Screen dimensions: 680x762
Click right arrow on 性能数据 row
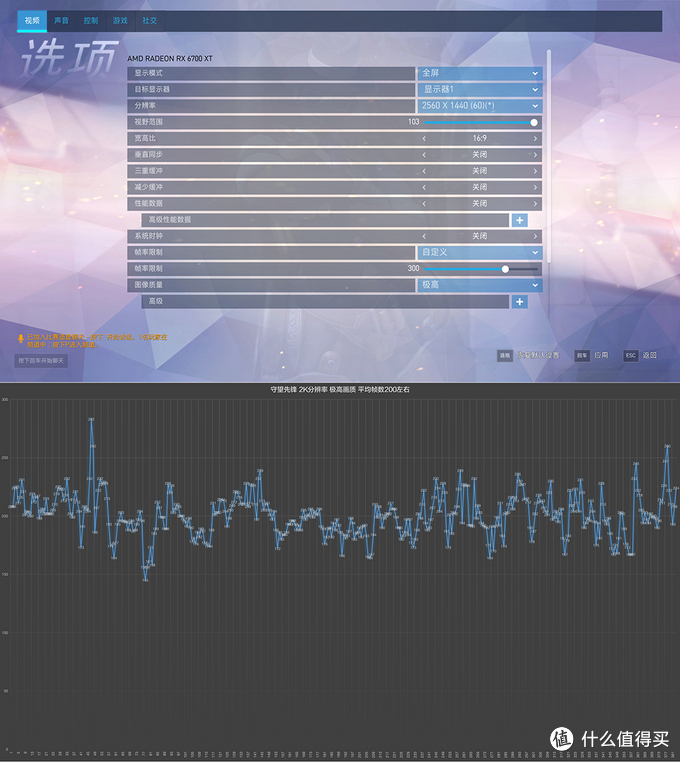point(535,204)
